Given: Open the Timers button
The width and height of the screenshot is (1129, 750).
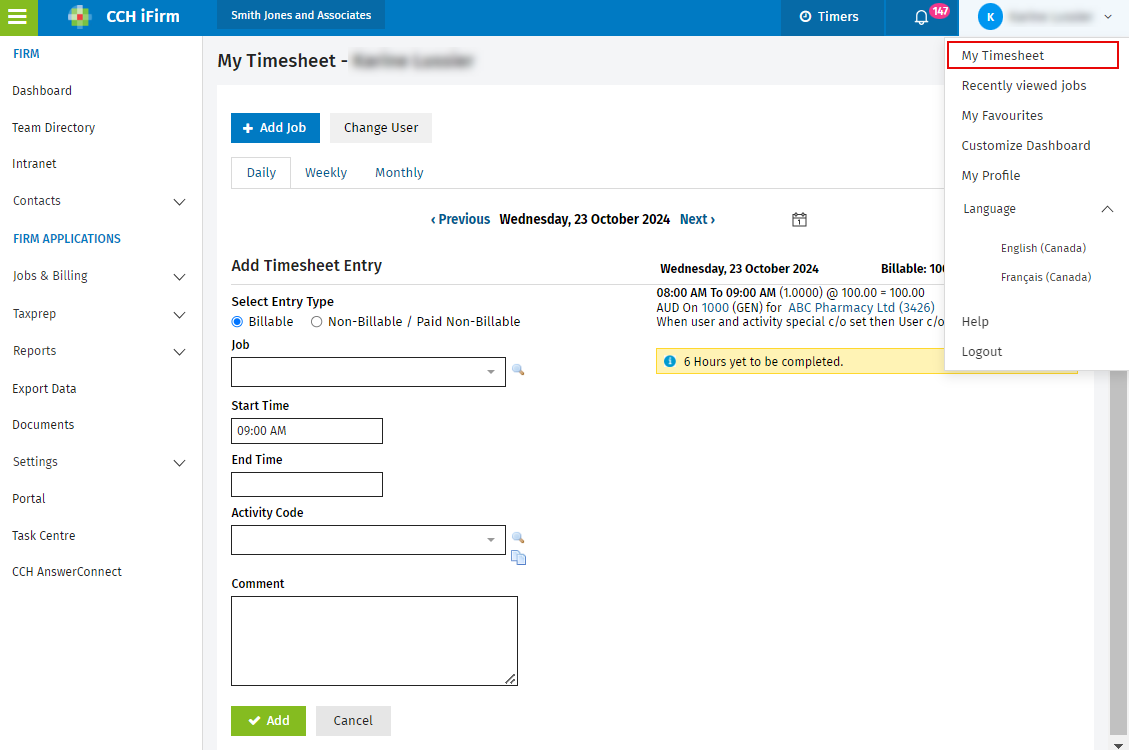Looking at the screenshot, I should 829,17.
